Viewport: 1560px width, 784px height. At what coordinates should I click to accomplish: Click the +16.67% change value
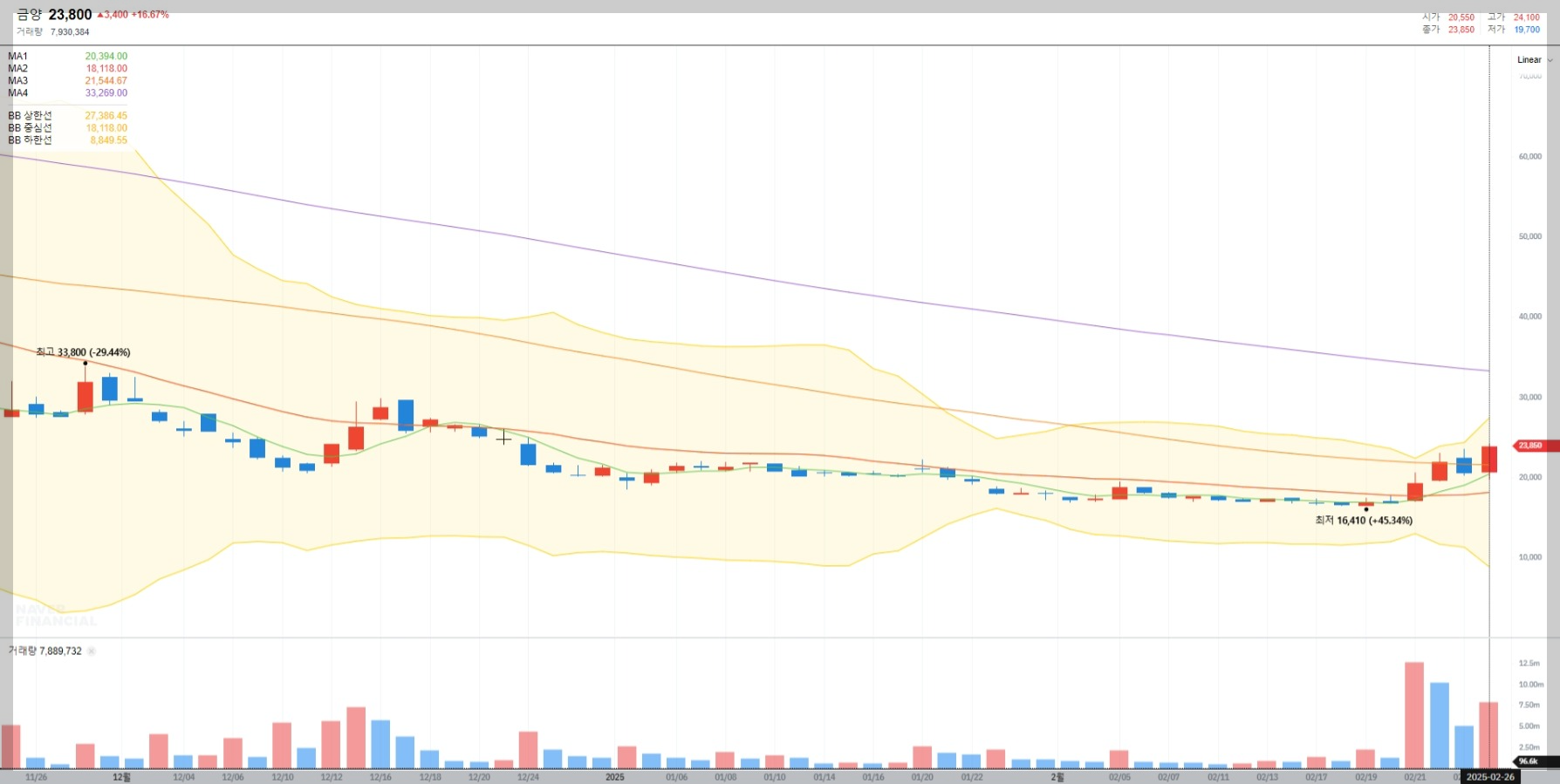[150, 15]
